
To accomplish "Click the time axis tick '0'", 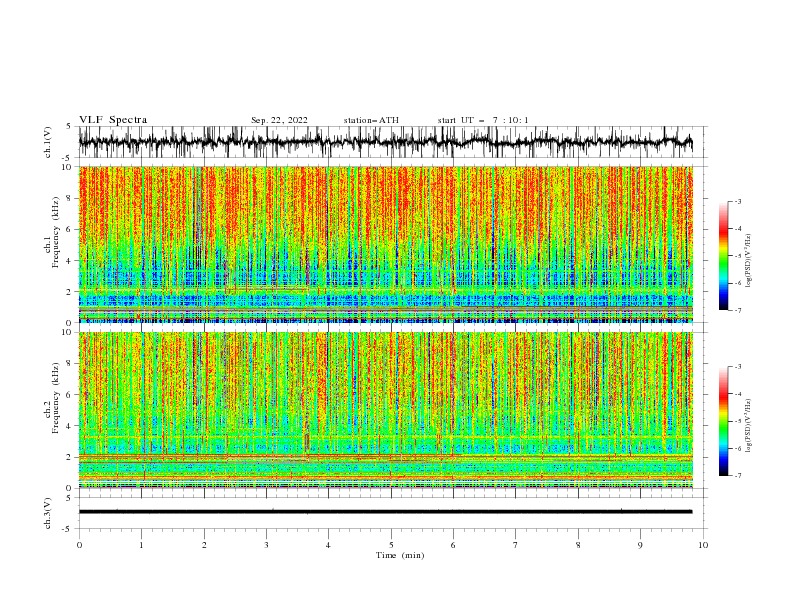I will pyautogui.click(x=79, y=545).
